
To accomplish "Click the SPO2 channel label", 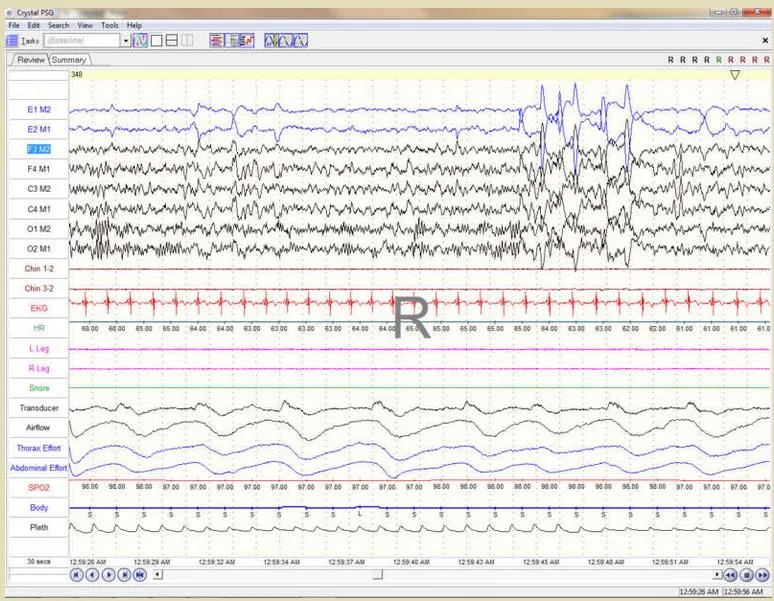I will [39, 488].
